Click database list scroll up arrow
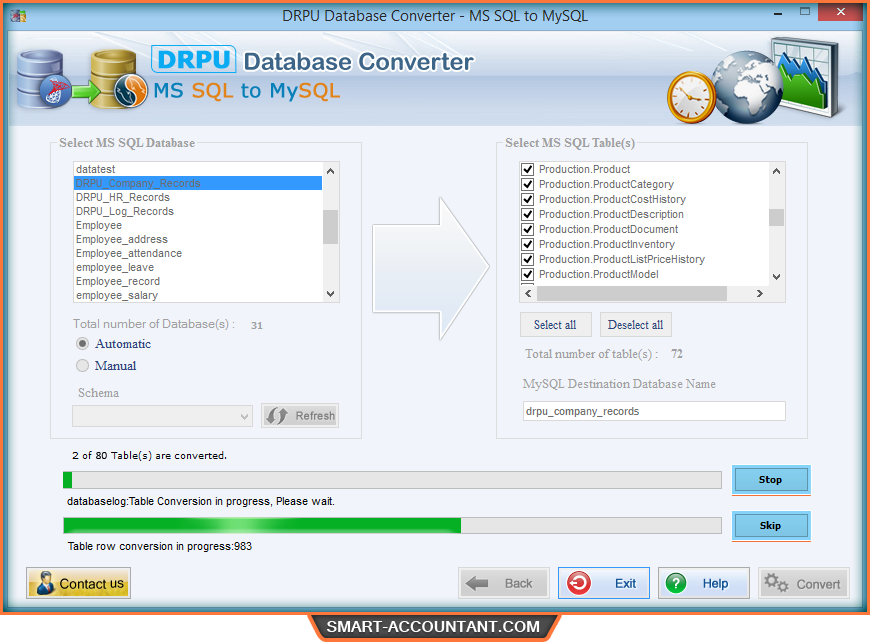The height and width of the screenshot is (642, 870). [331, 170]
